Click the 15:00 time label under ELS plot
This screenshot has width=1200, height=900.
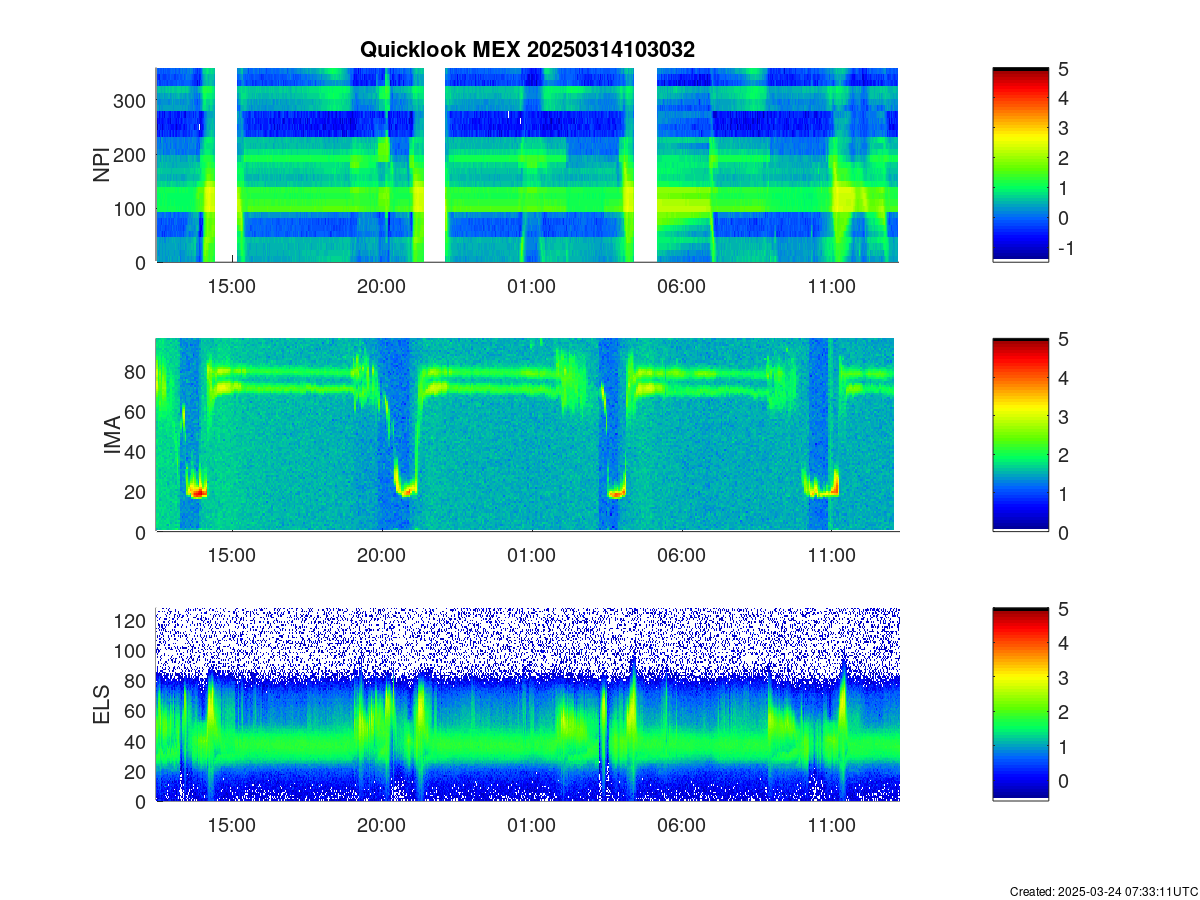click(x=231, y=826)
